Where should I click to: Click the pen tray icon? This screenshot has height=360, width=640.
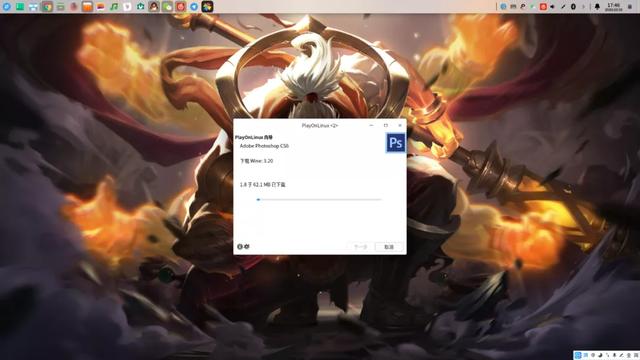point(563,7)
